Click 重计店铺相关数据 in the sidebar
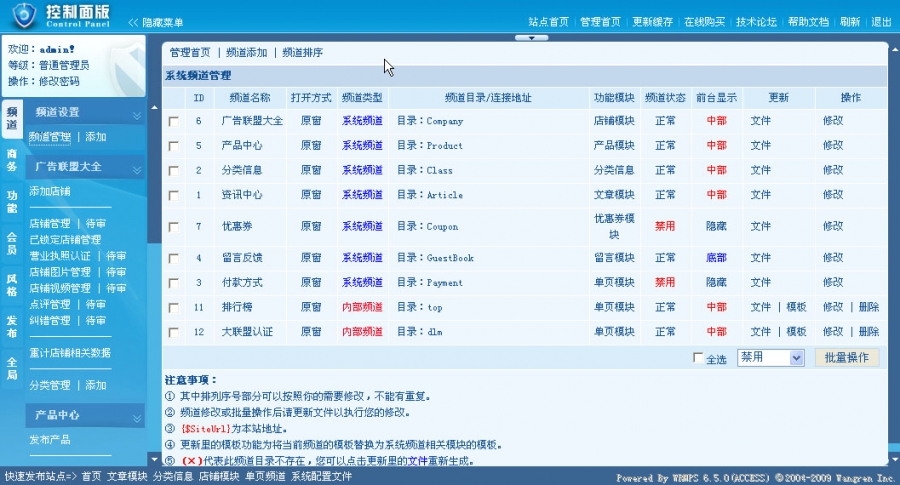900x485 pixels. tap(70, 352)
